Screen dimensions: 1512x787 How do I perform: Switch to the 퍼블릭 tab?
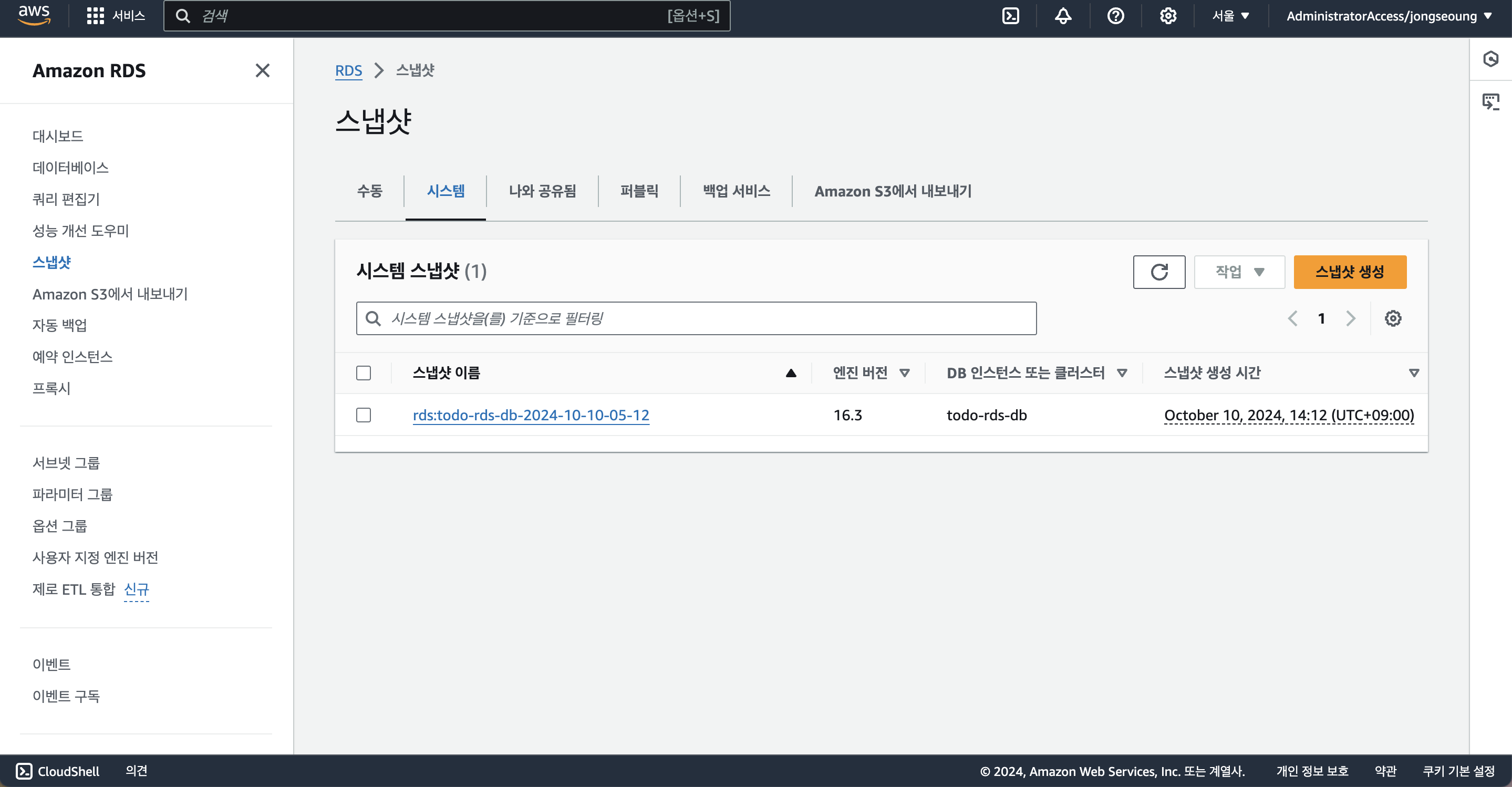pos(639,191)
